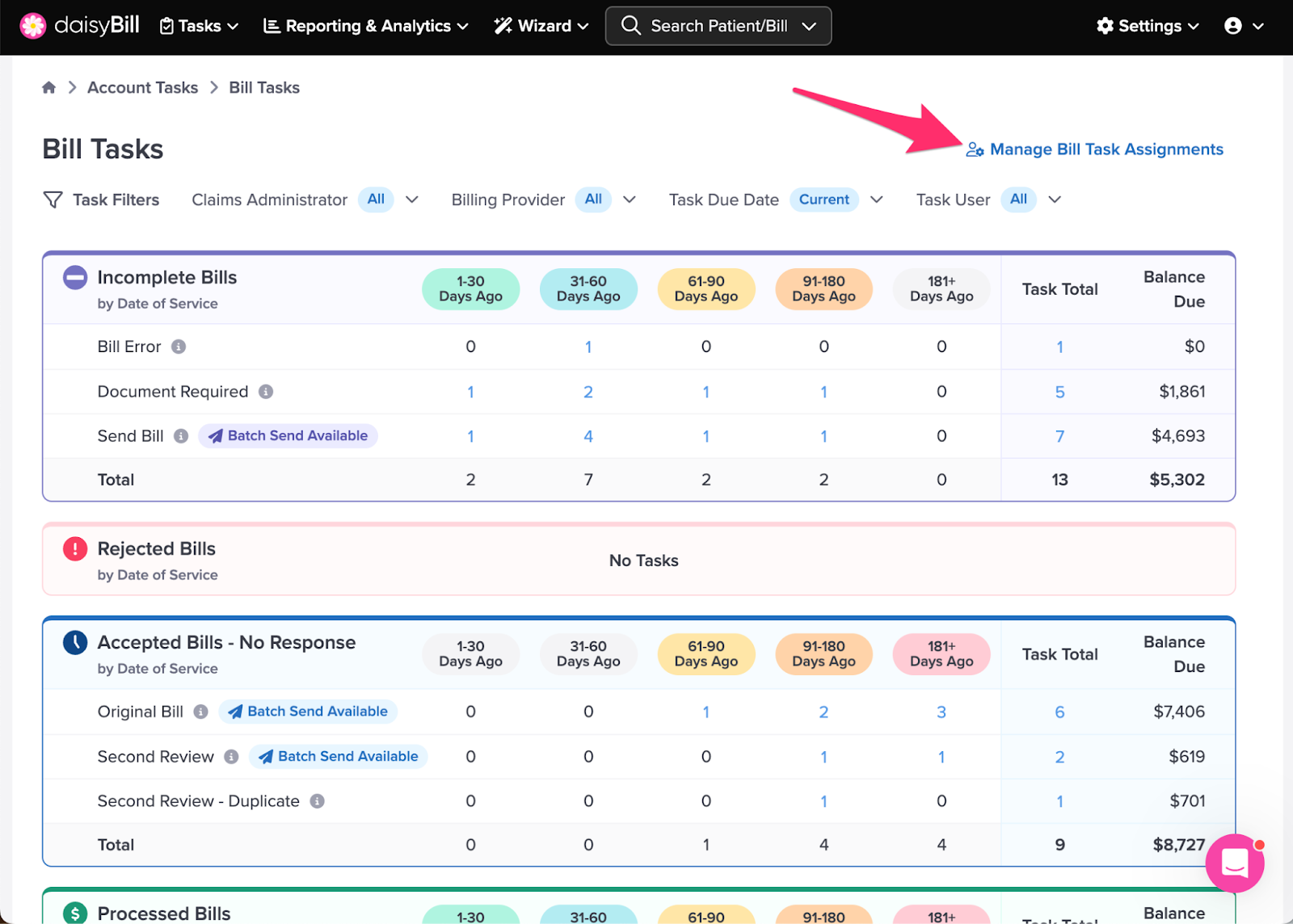1293x924 pixels.
Task: Open Document Required task total 5
Action: [1059, 393]
